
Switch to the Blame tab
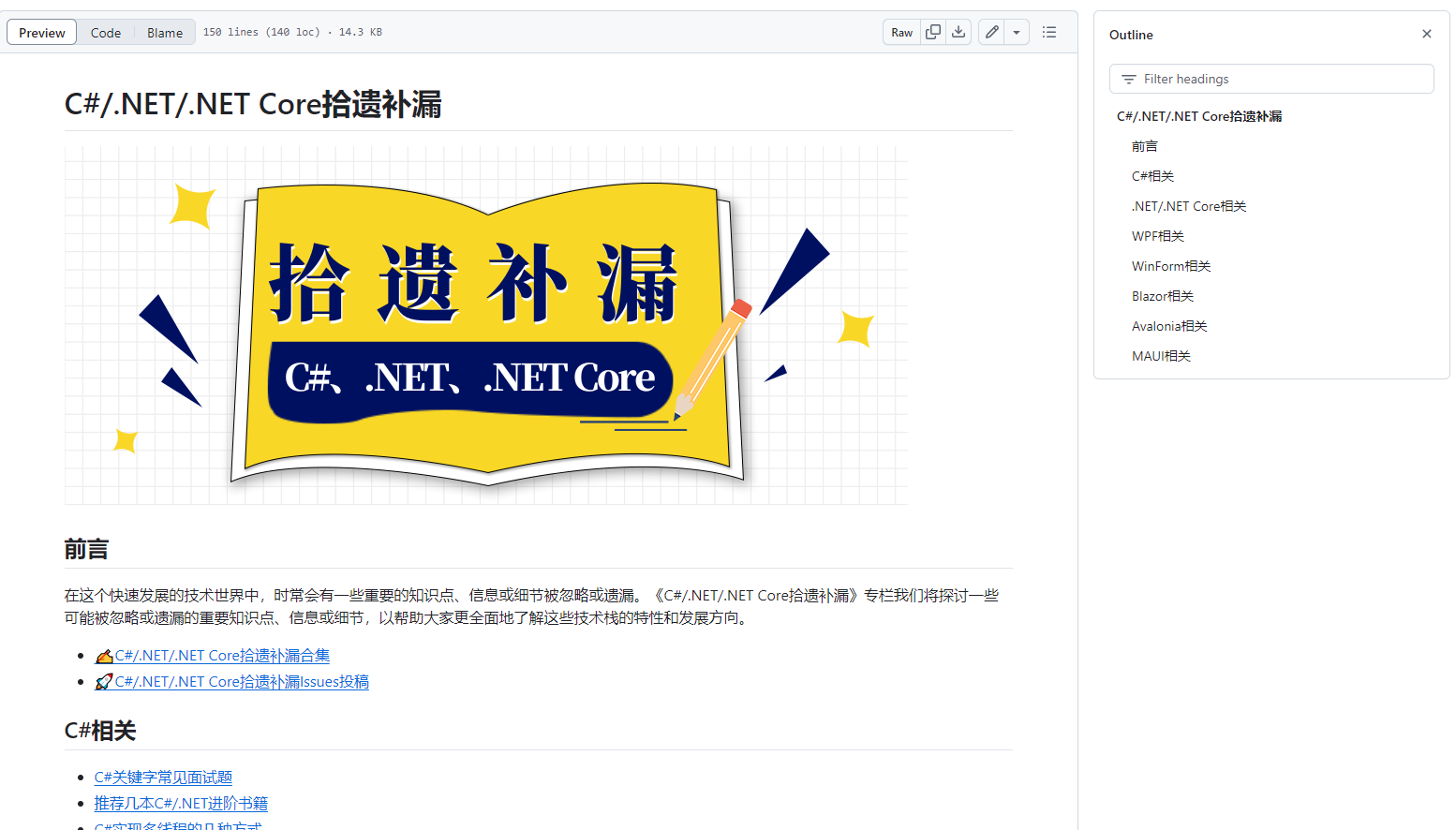tap(165, 33)
